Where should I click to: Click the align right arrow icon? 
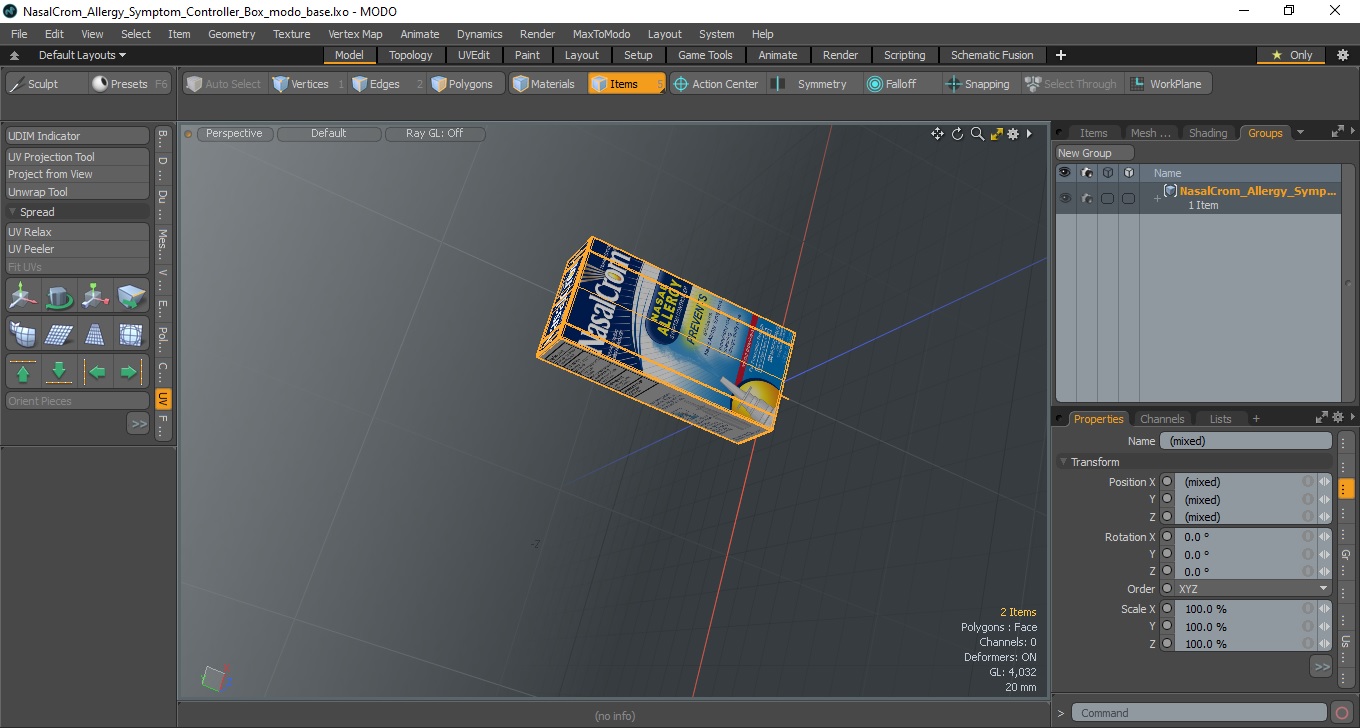132,372
